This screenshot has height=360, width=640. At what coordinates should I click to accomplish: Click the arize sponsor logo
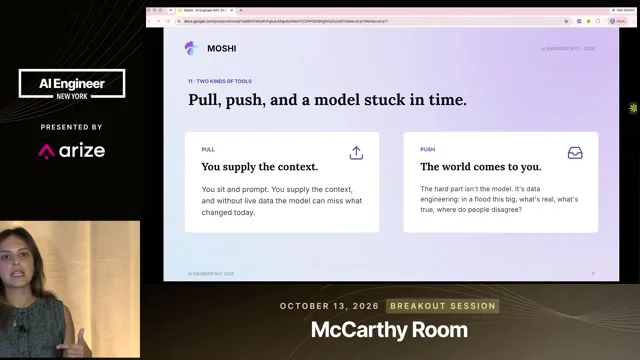tap(72, 151)
